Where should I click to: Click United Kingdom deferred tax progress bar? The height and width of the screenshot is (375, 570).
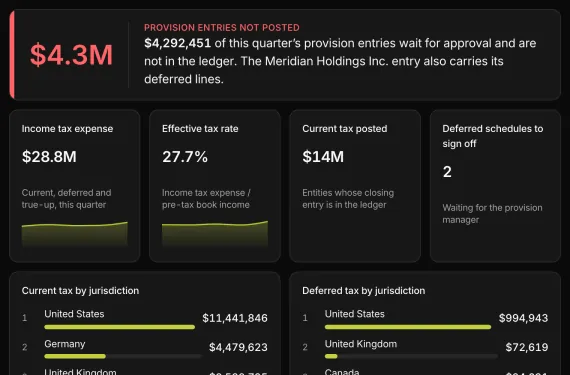(411, 356)
